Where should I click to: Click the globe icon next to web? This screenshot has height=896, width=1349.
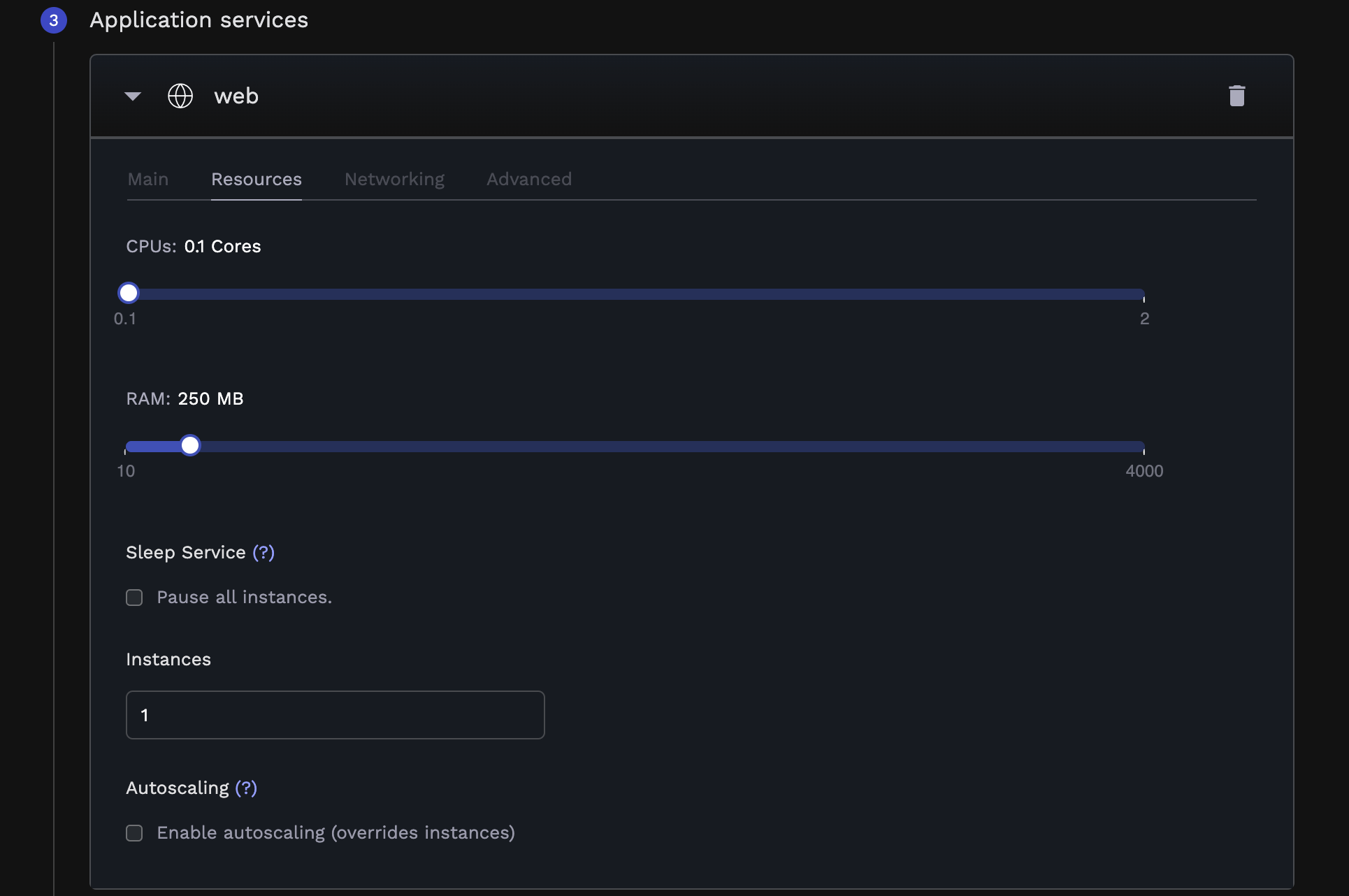180,96
